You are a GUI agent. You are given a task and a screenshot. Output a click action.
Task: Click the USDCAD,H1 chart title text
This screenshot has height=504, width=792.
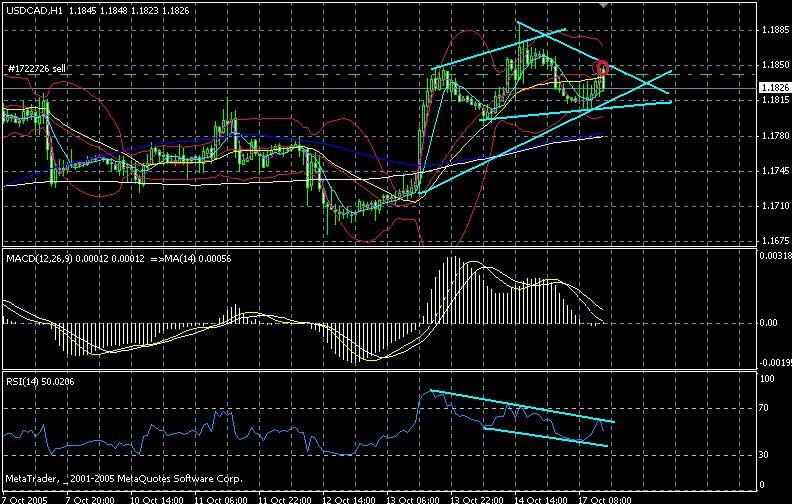click(35, 11)
